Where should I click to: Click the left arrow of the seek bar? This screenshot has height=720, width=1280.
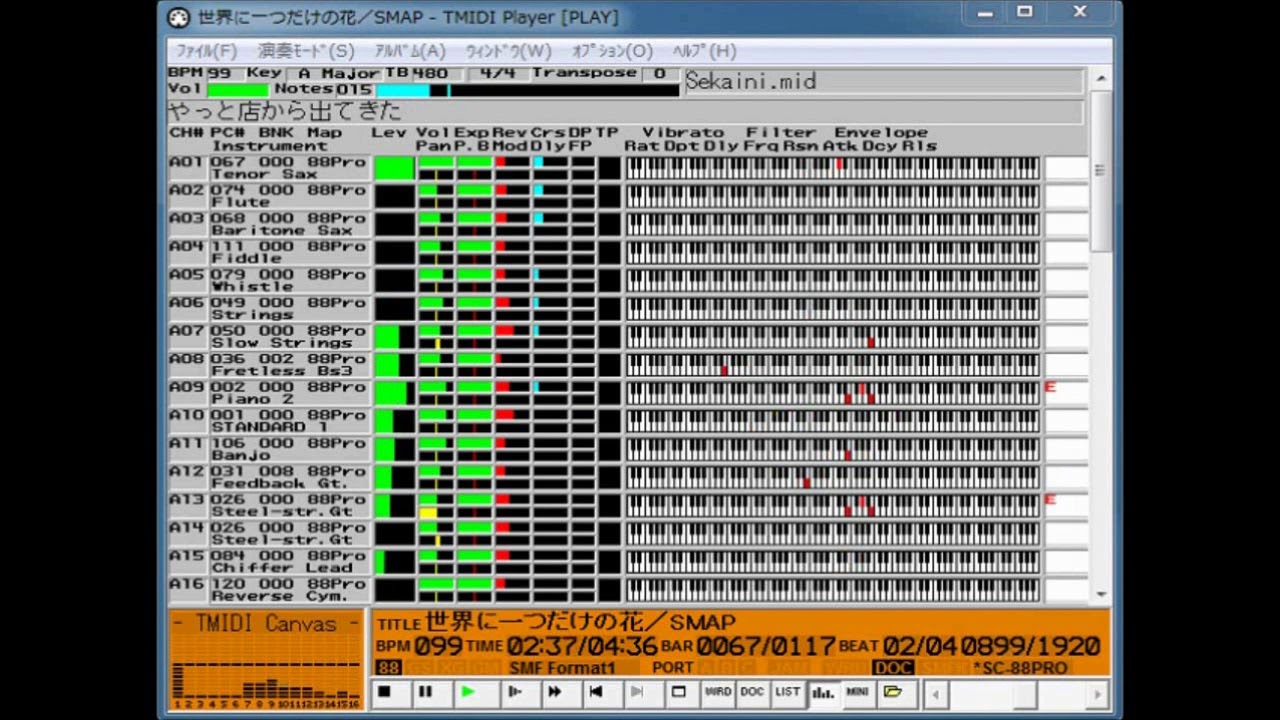pos(935,693)
